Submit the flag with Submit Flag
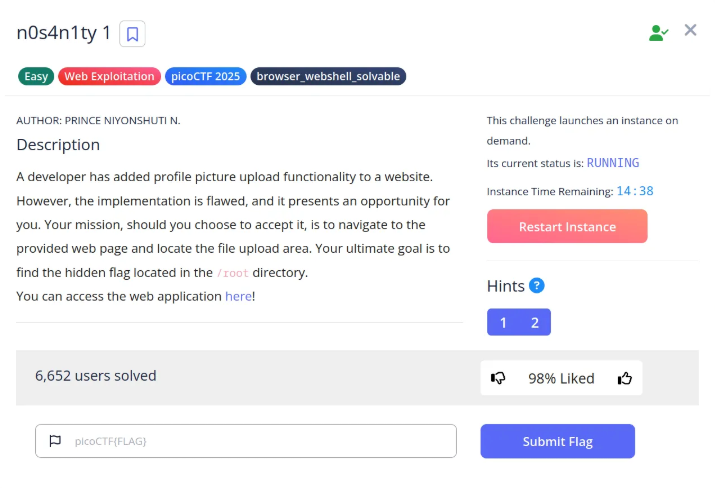 (x=558, y=441)
